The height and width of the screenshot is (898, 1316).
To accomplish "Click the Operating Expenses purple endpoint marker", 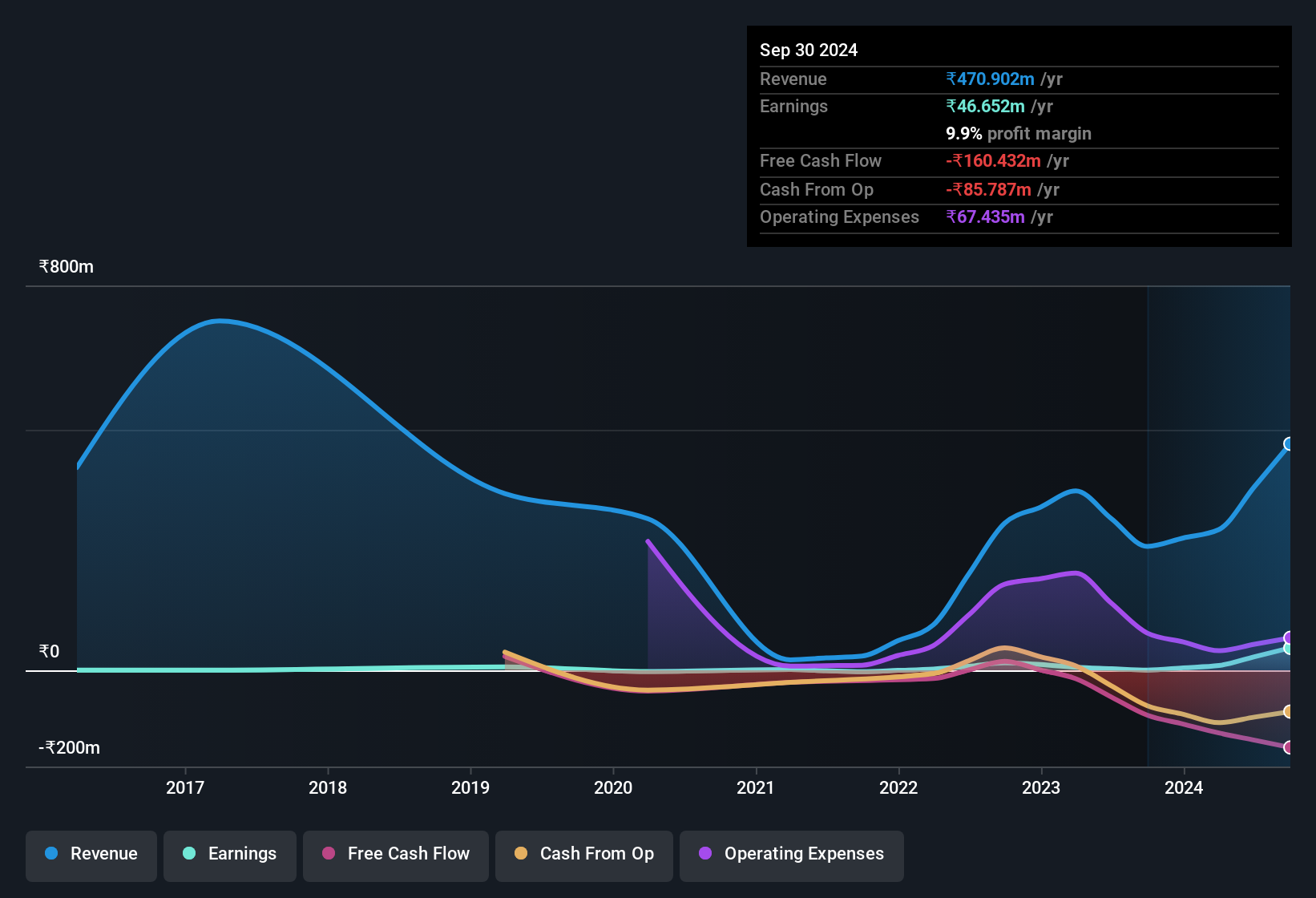I will coord(1289,638).
